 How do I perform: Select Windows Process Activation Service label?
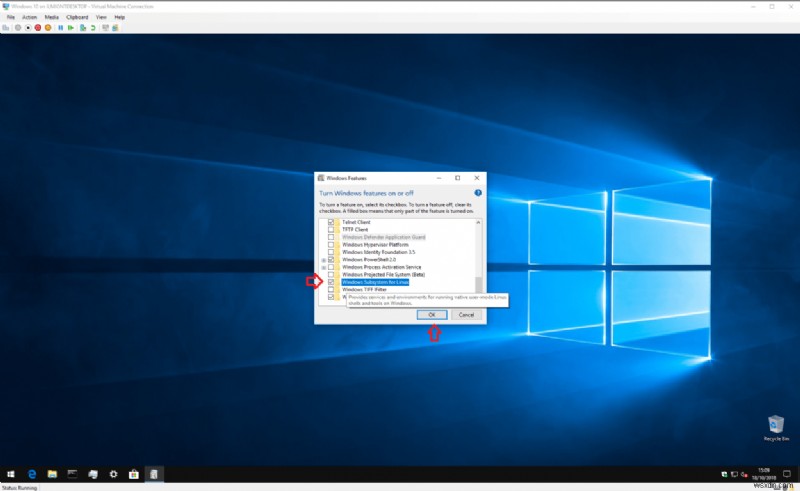[382, 267]
